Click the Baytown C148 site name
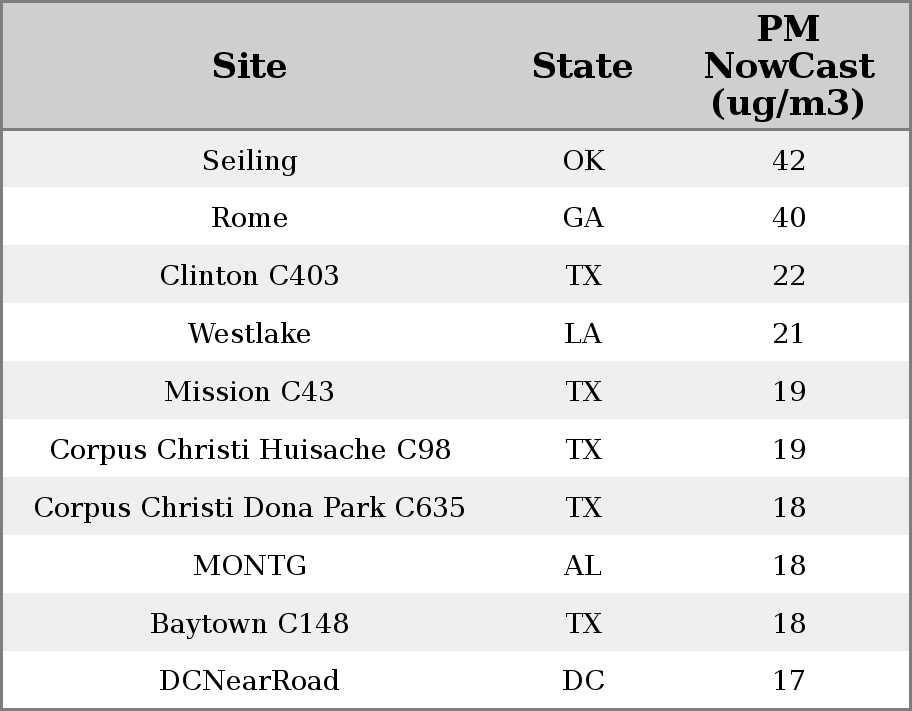 tap(249, 624)
